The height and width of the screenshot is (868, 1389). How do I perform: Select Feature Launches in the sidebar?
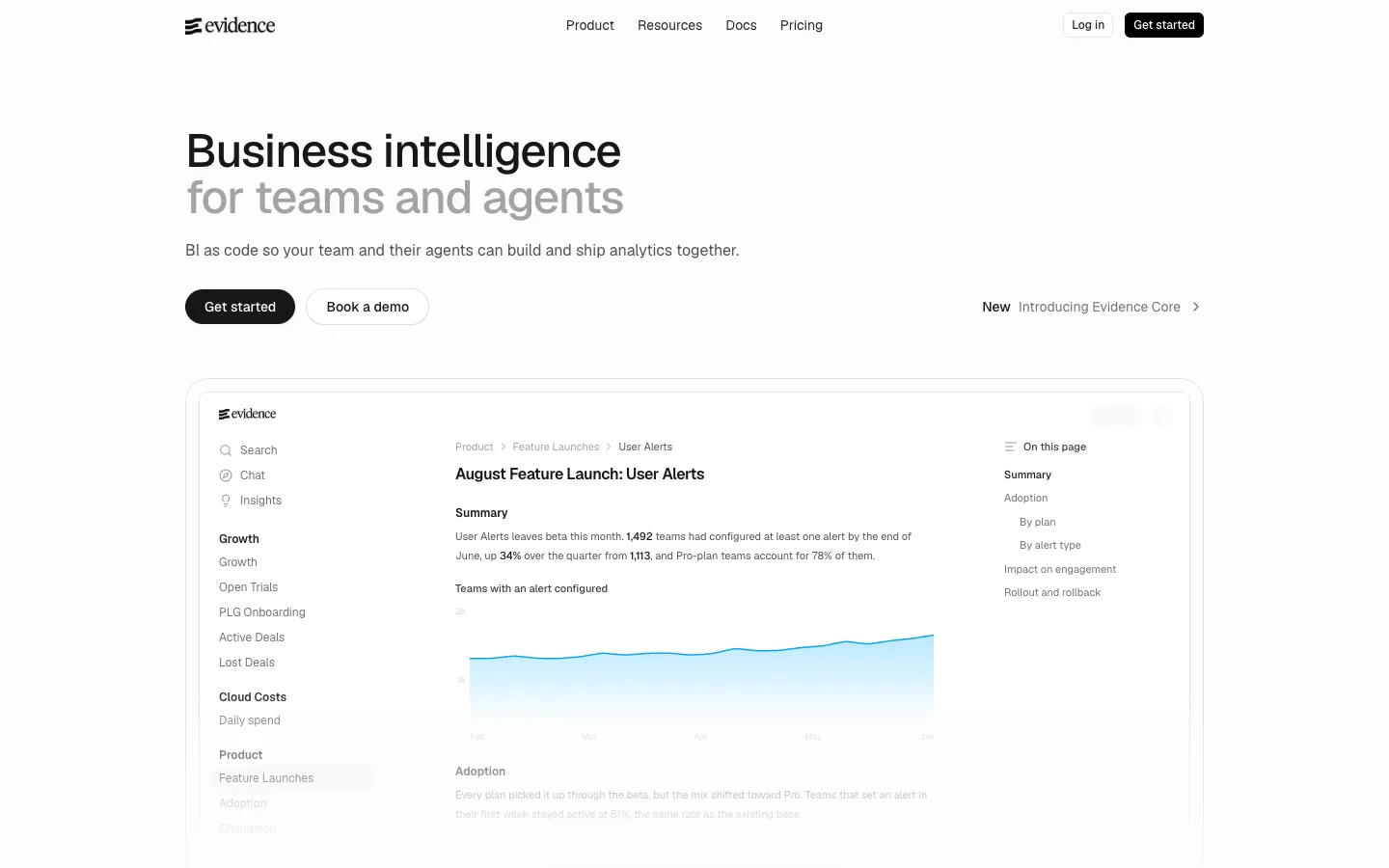266,778
